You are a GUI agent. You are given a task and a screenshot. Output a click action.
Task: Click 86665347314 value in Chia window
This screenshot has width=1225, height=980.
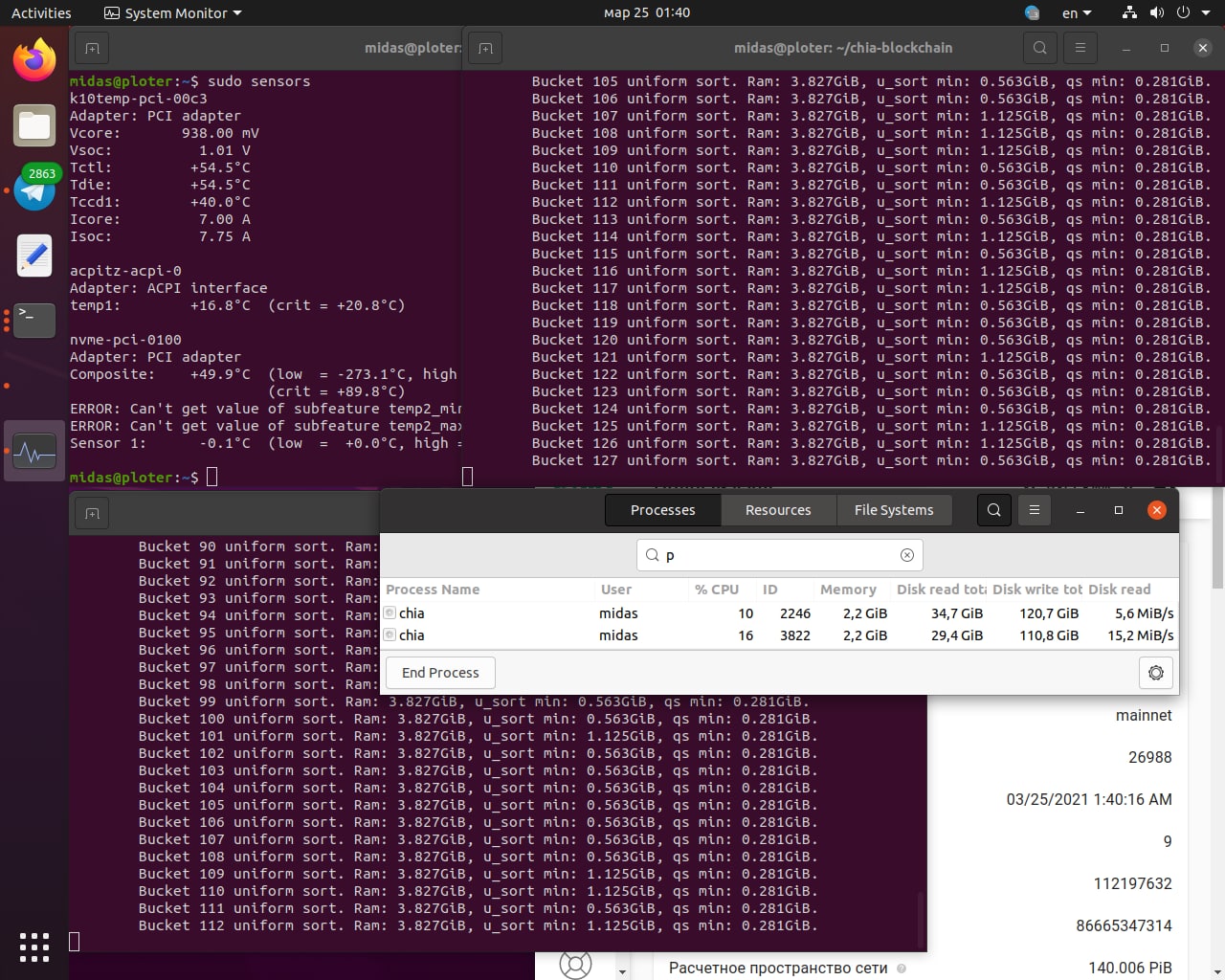[1125, 926]
